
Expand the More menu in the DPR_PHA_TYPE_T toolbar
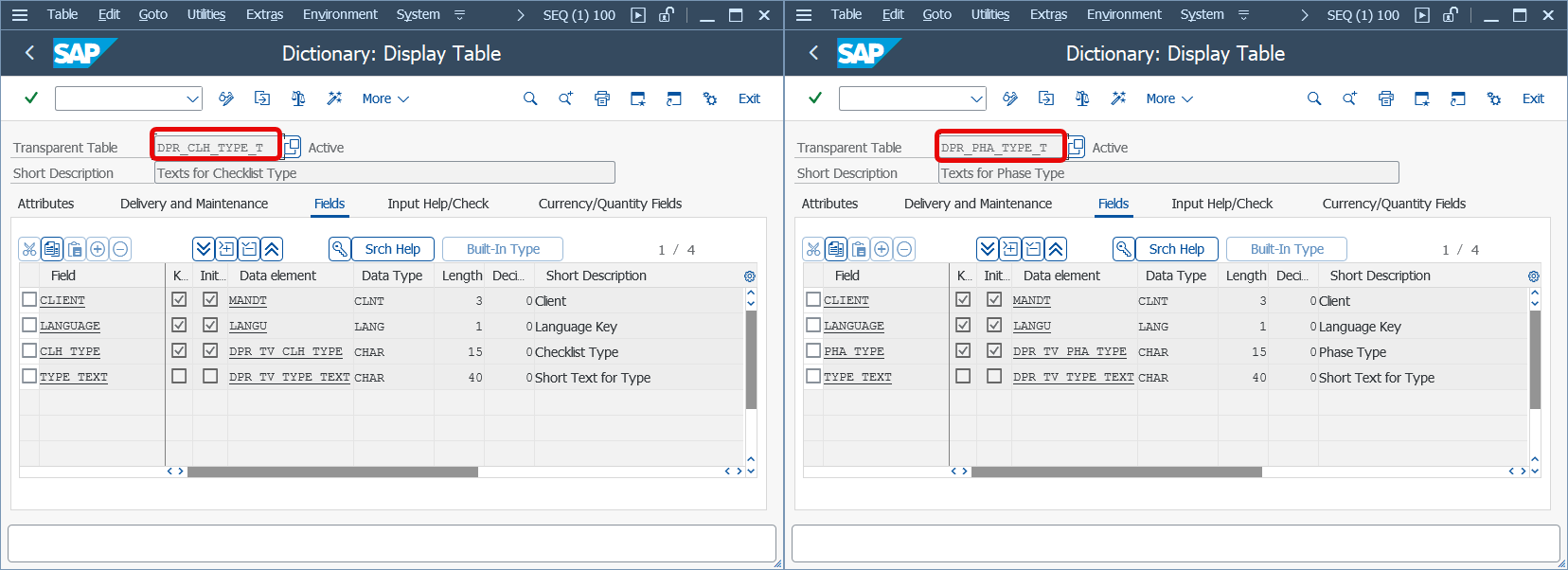pos(1169,98)
